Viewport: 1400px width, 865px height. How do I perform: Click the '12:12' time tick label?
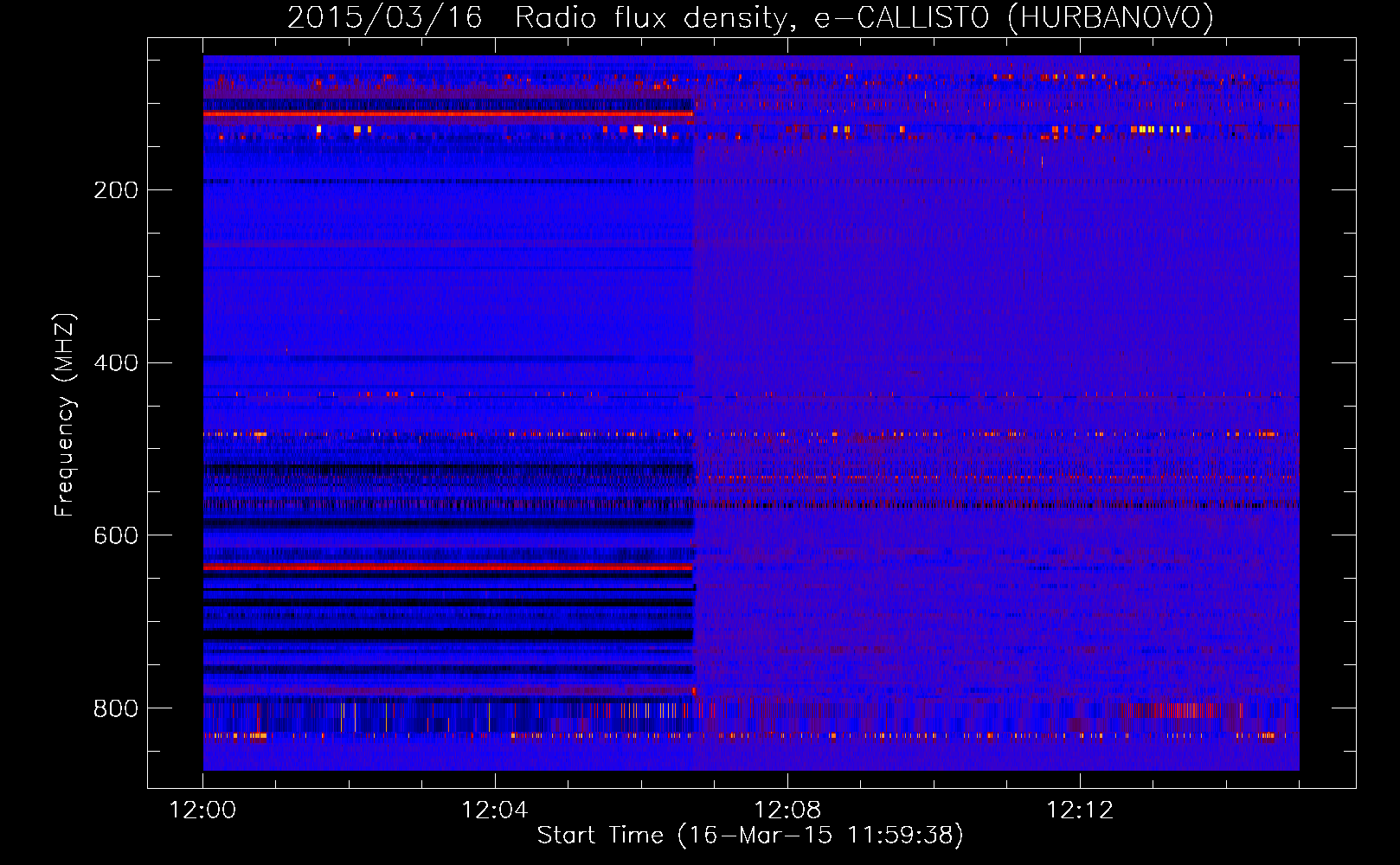tap(1080, 811)
